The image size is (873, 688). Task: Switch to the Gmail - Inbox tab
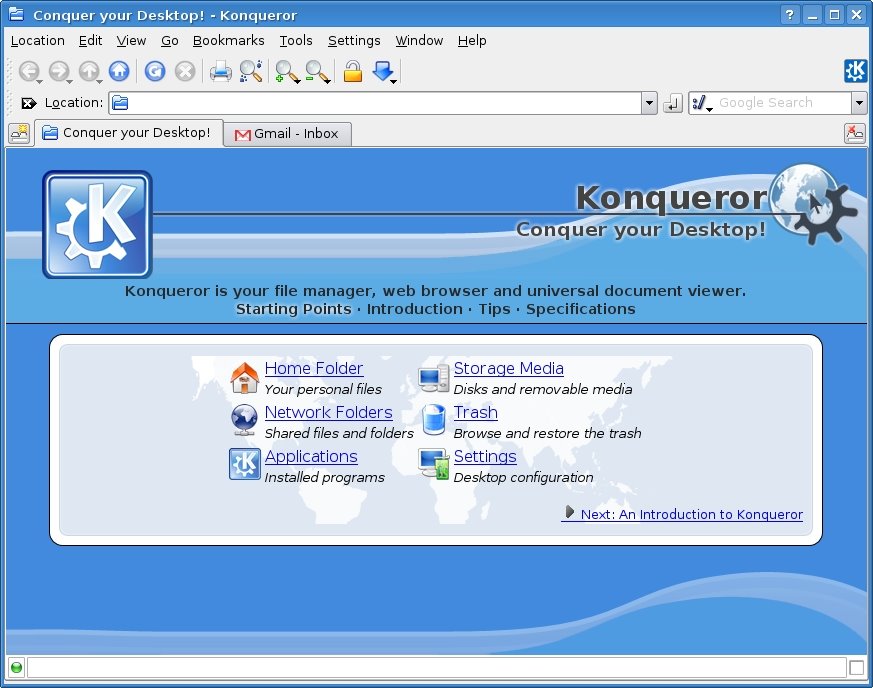287,134
